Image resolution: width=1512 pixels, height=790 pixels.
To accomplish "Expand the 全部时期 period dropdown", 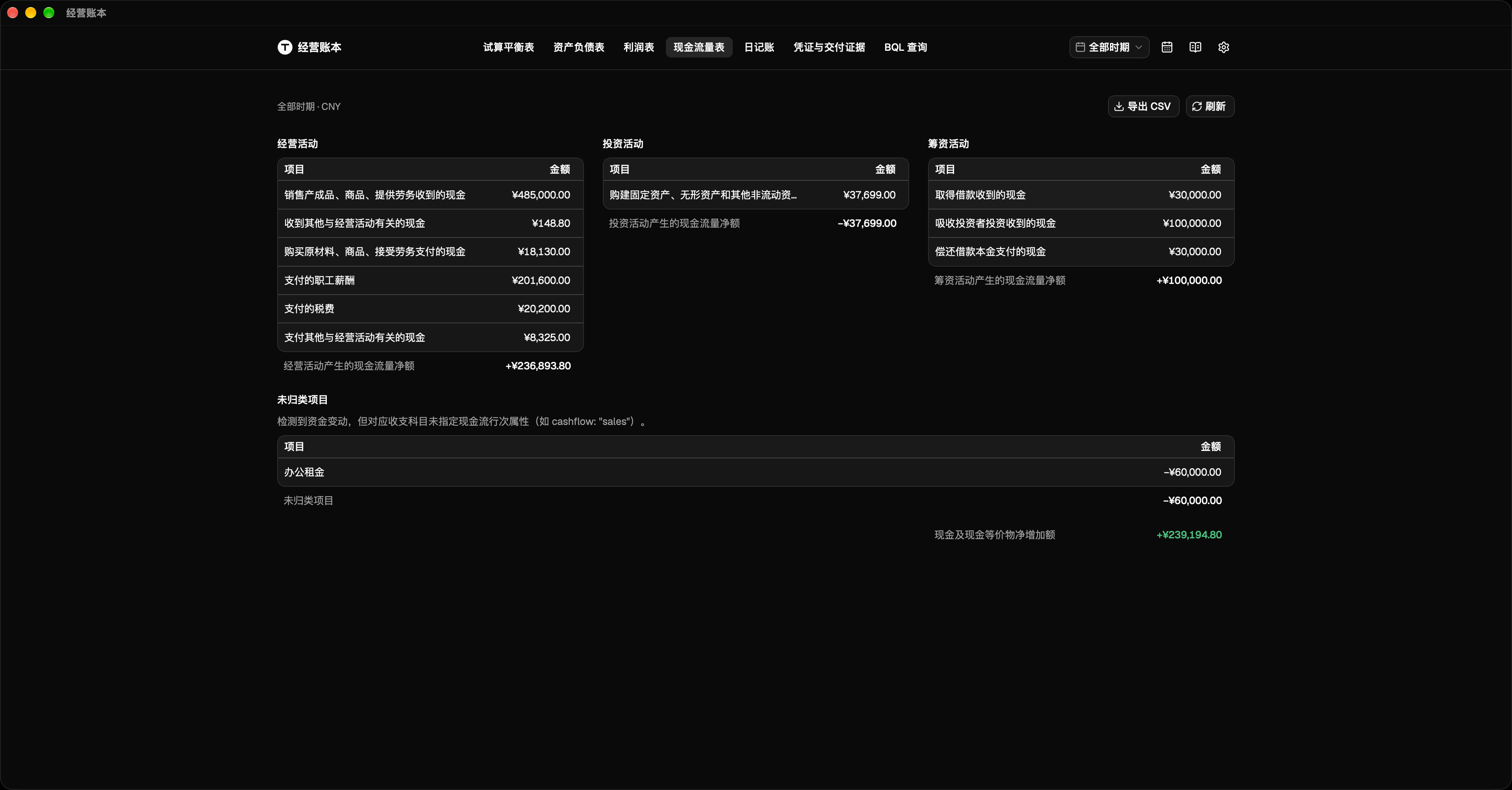I will point(1109,47).
